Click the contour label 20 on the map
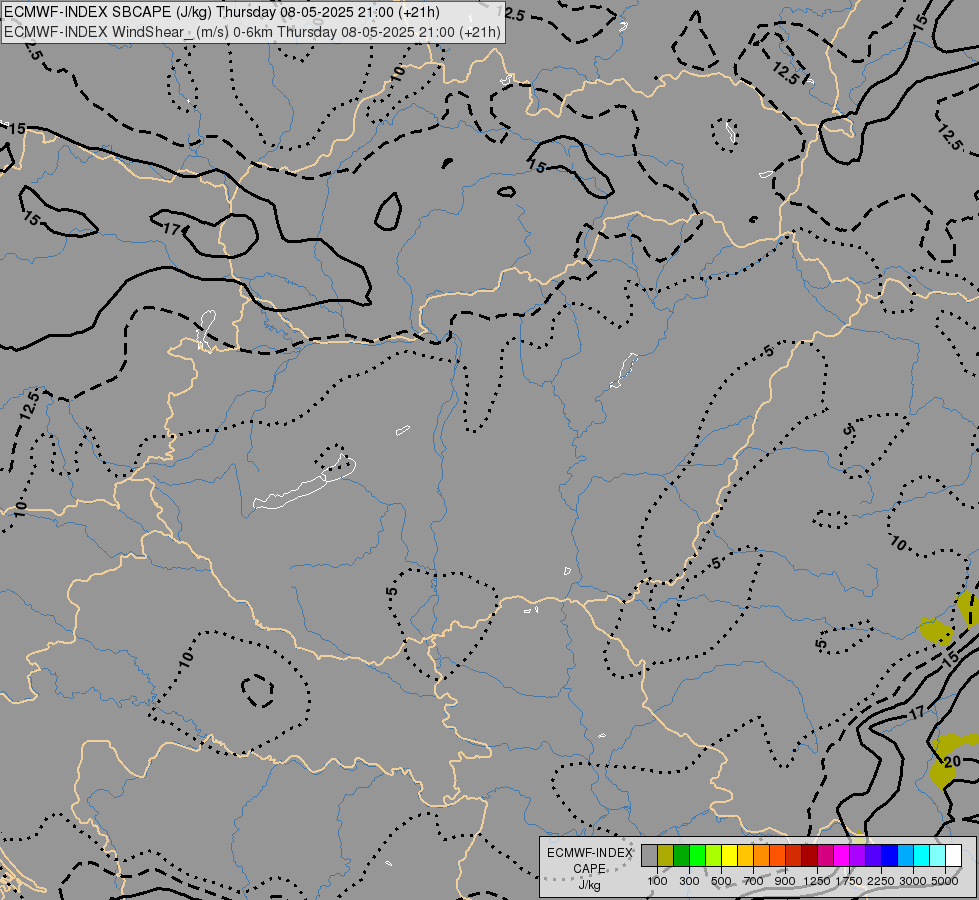979x900 pixels. [x=952, y=762]
